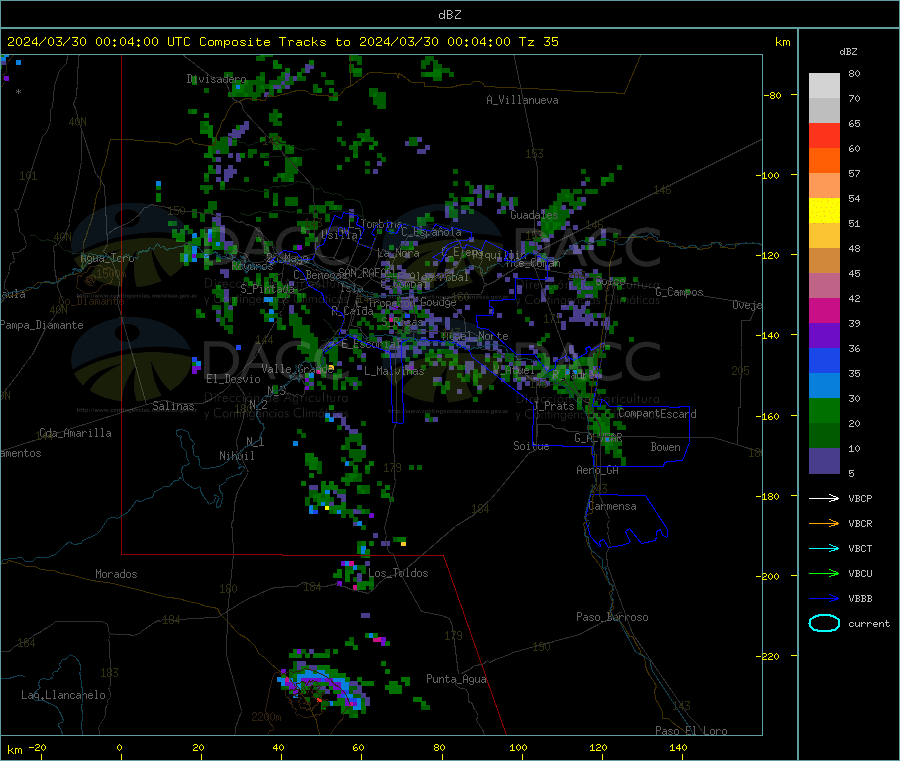Click the Paso_El_Loro map label
900x761 pixels.
point(691,731)
